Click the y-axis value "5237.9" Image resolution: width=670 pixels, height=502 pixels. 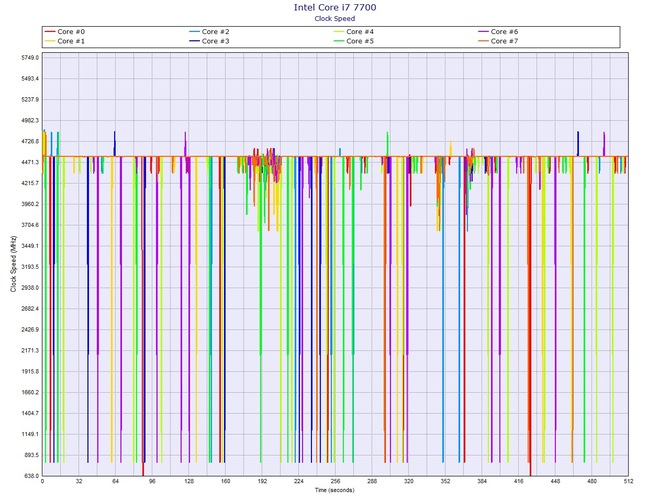pyautogui.click(x=30, y=100)
